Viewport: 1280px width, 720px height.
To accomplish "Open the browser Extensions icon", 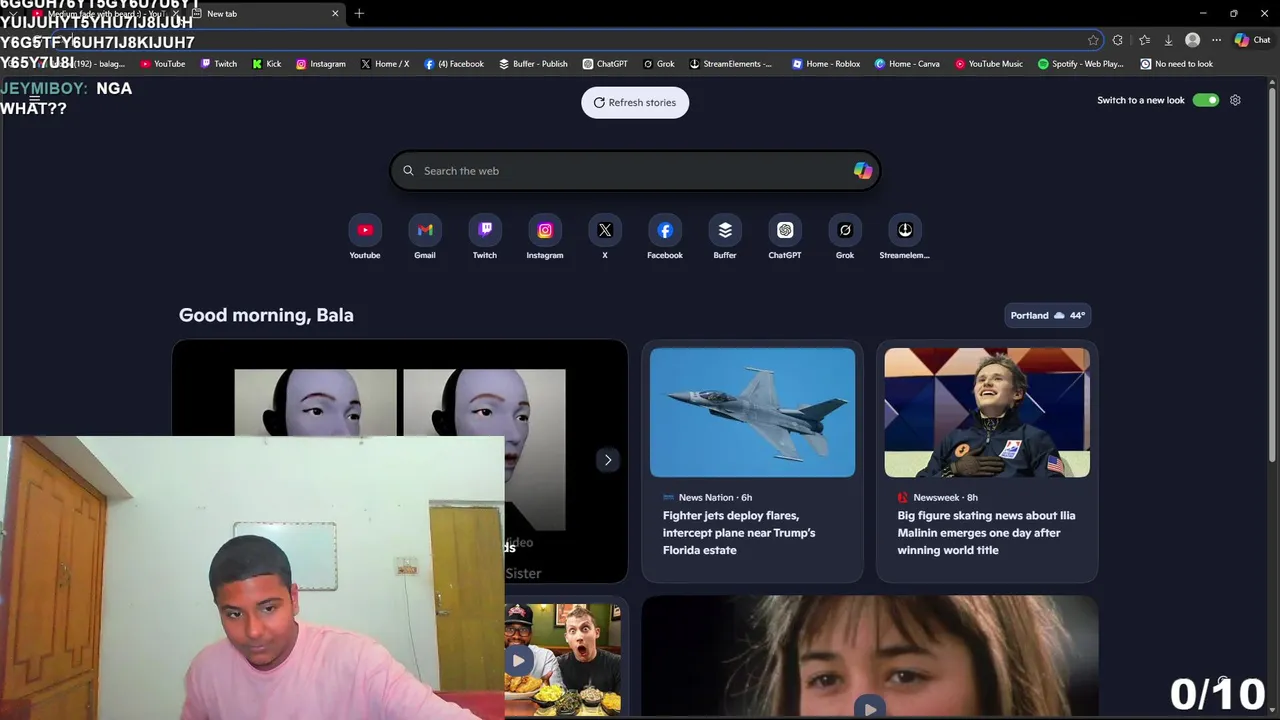I will coord(1118,40).
